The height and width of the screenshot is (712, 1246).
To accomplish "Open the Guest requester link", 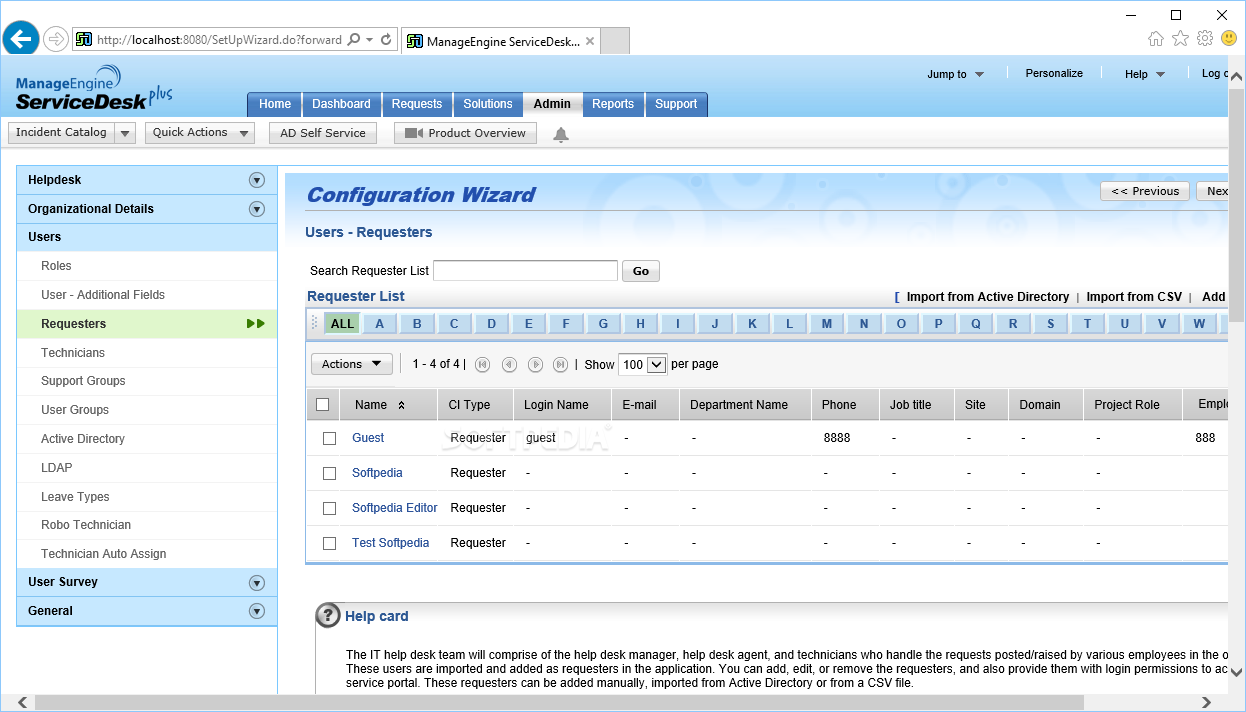I will pos(368,438).
